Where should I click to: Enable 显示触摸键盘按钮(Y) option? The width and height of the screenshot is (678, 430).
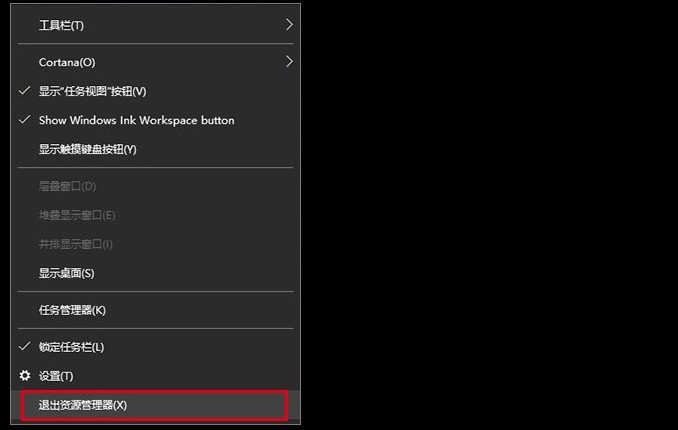87,149
